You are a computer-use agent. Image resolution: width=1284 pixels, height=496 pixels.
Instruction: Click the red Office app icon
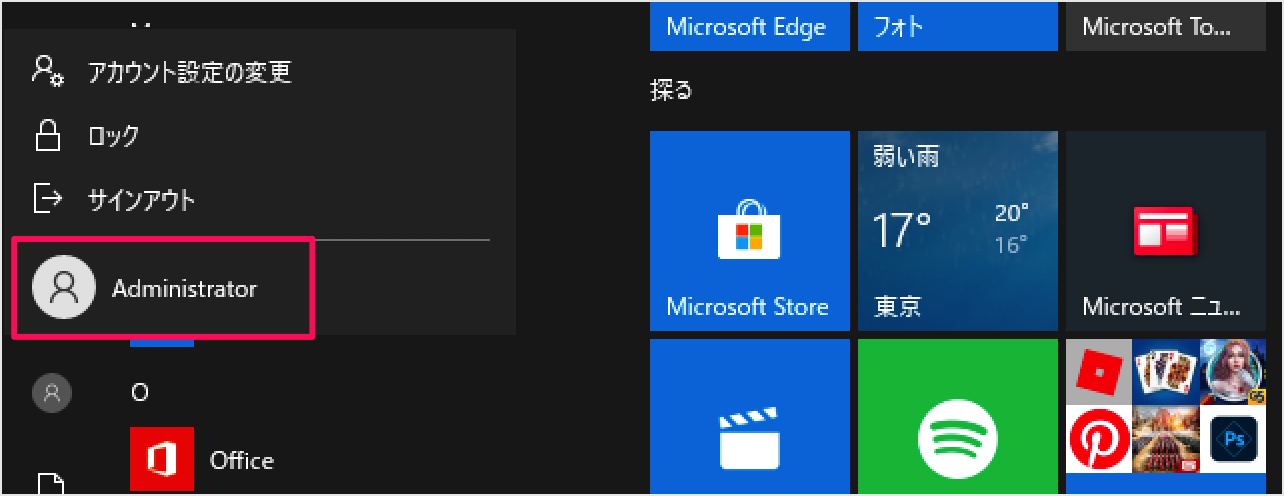[161, 460]
